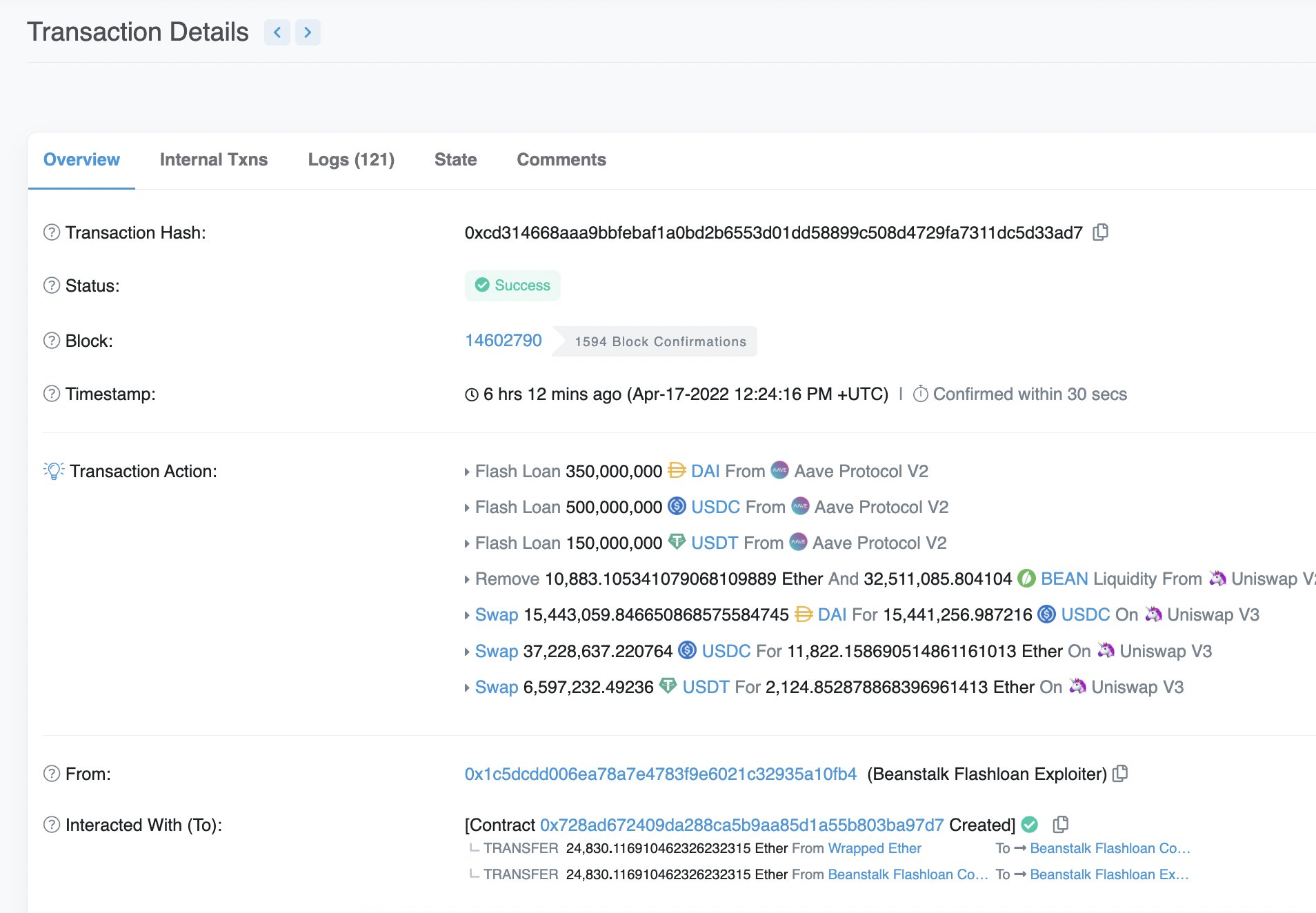Click the USDC token icon in Flash Loan row
The width and height of the screenshot is (1316, 913).
677,506
